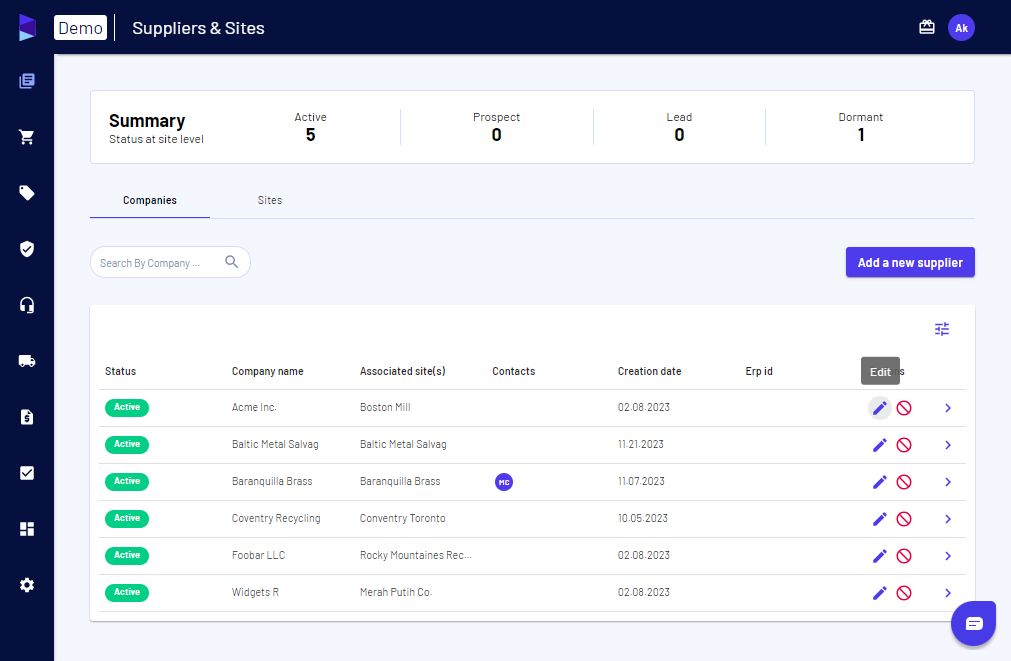Sort by Company name column header
1011x661 pixels.
point(268,371)
